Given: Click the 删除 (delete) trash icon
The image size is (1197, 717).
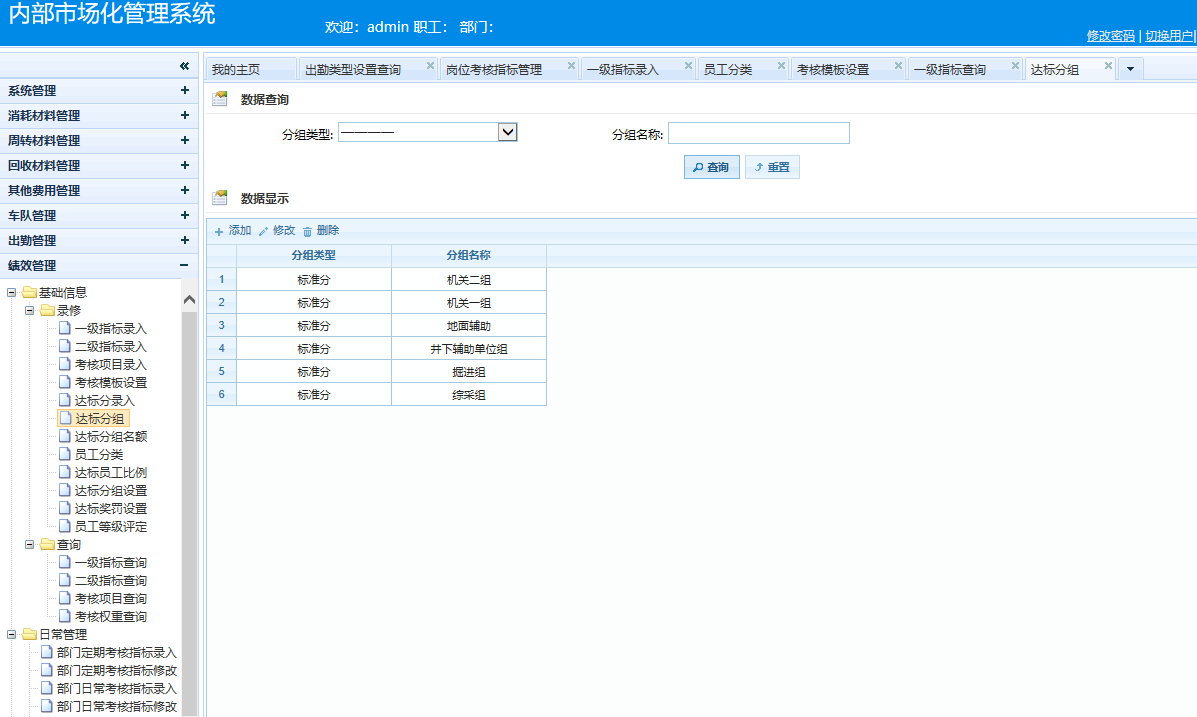Looking at the screenshot, I should tap(308, 231).
